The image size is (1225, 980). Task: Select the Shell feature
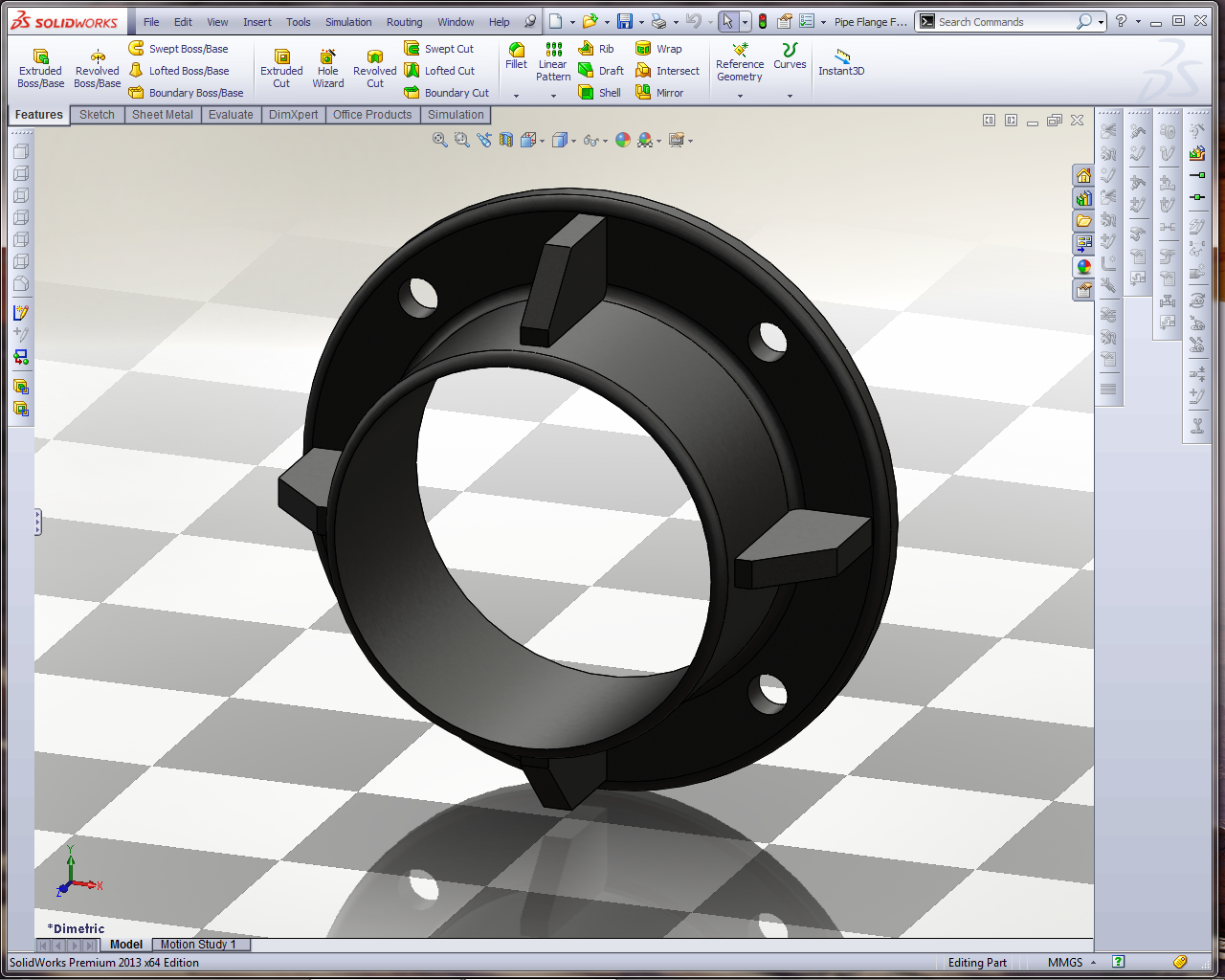600,93
